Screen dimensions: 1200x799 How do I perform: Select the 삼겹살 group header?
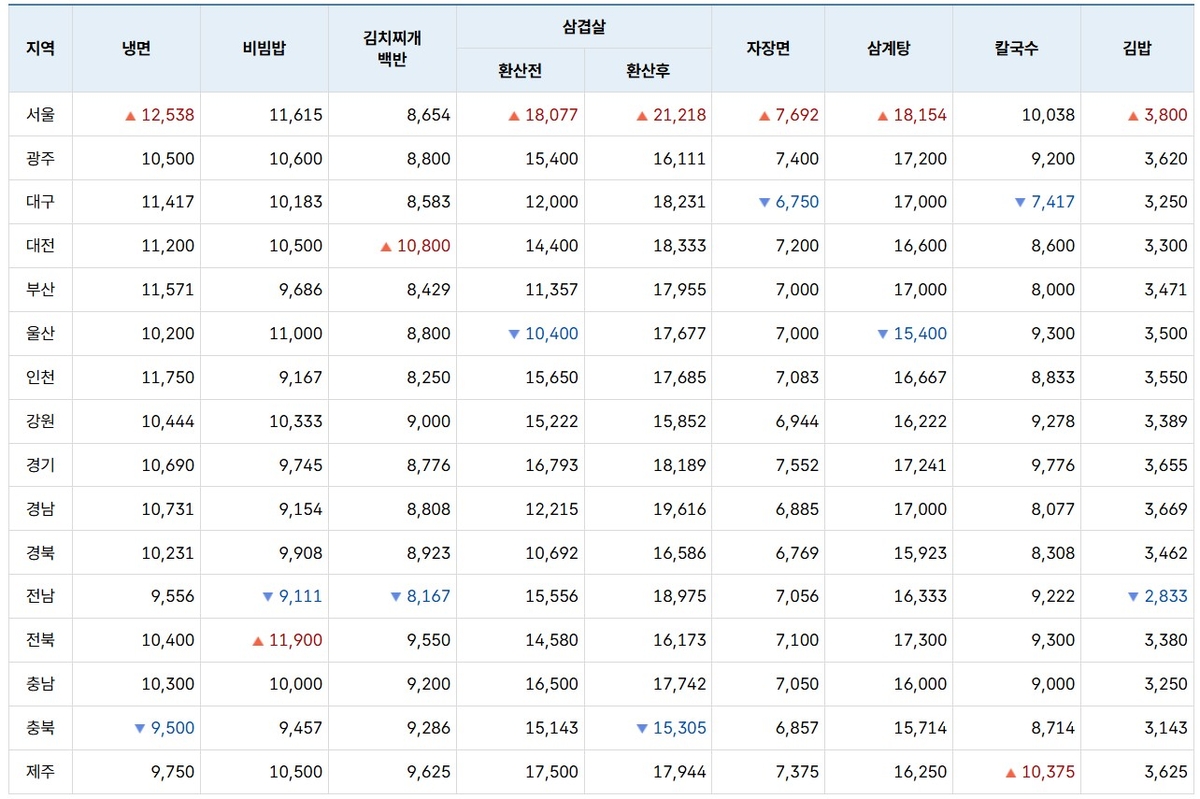[x=584, y=27]
